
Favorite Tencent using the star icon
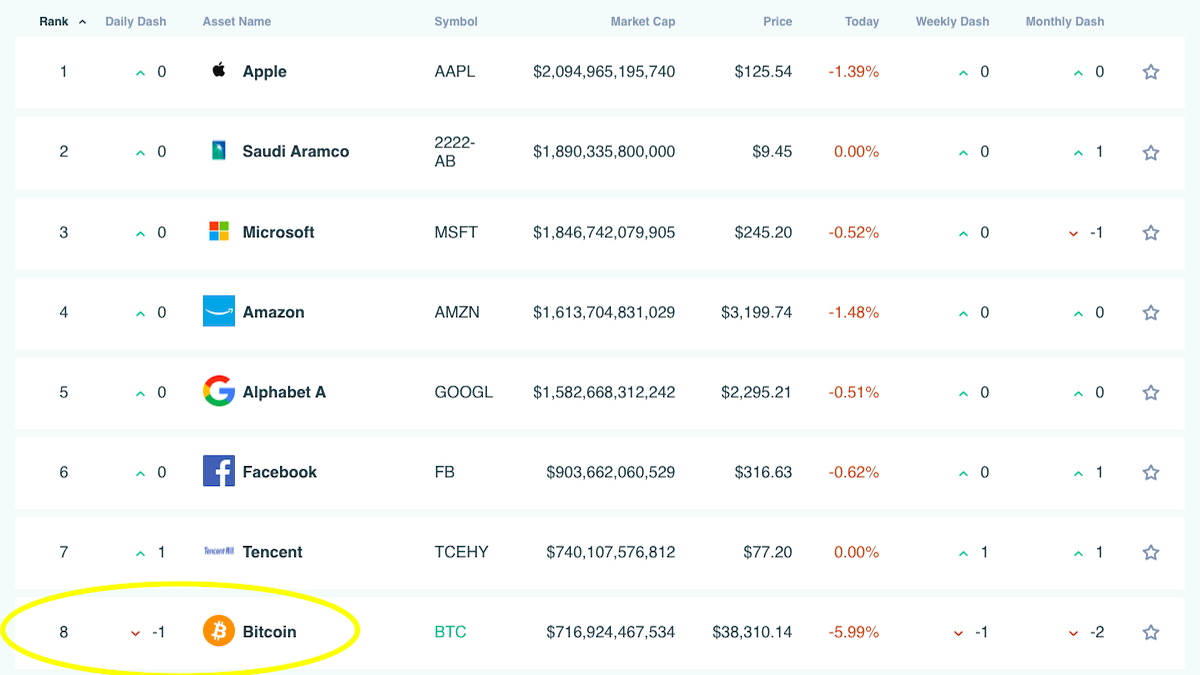point(1151,552)
